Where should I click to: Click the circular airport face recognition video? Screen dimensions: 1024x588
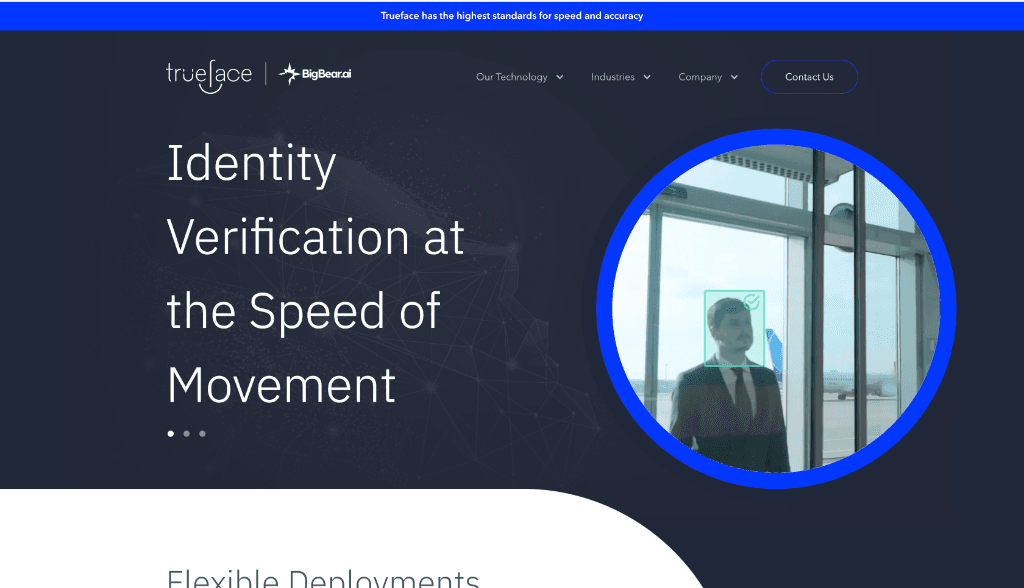point(776,308)
